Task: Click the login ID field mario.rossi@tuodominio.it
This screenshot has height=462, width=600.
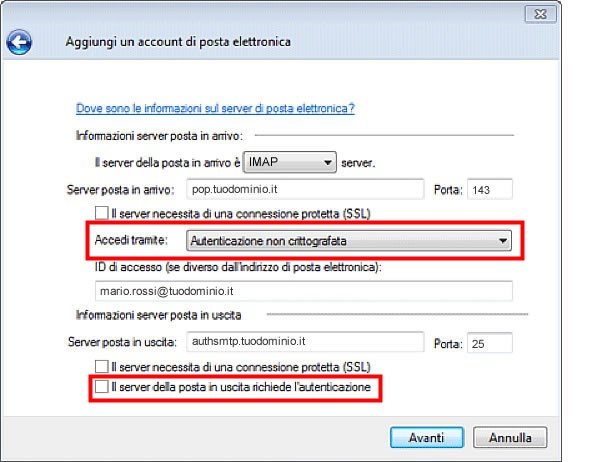Action: [303, 291]
